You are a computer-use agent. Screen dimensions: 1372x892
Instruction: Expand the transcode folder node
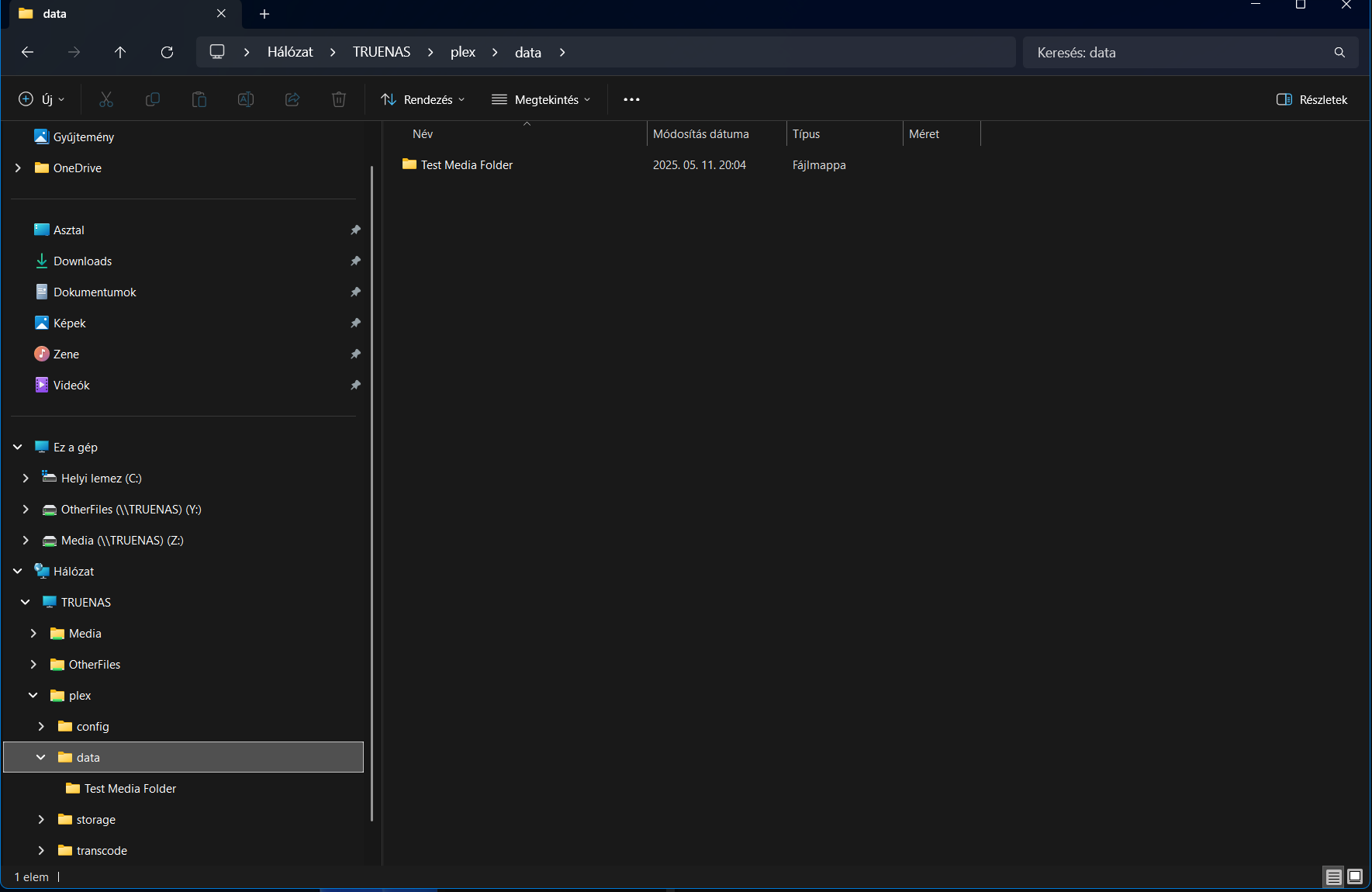[41, 850]
